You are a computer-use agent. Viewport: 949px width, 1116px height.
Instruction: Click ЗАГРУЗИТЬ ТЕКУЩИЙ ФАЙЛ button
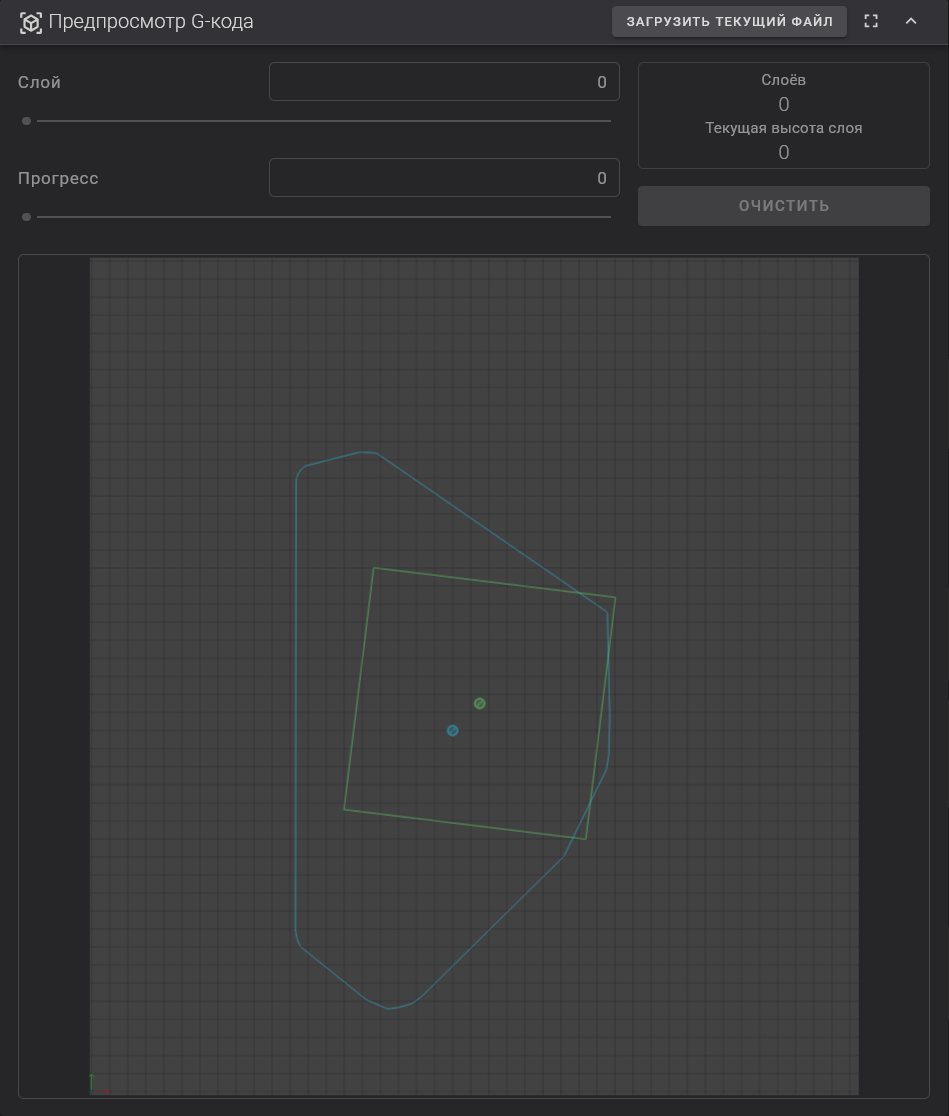729,21
